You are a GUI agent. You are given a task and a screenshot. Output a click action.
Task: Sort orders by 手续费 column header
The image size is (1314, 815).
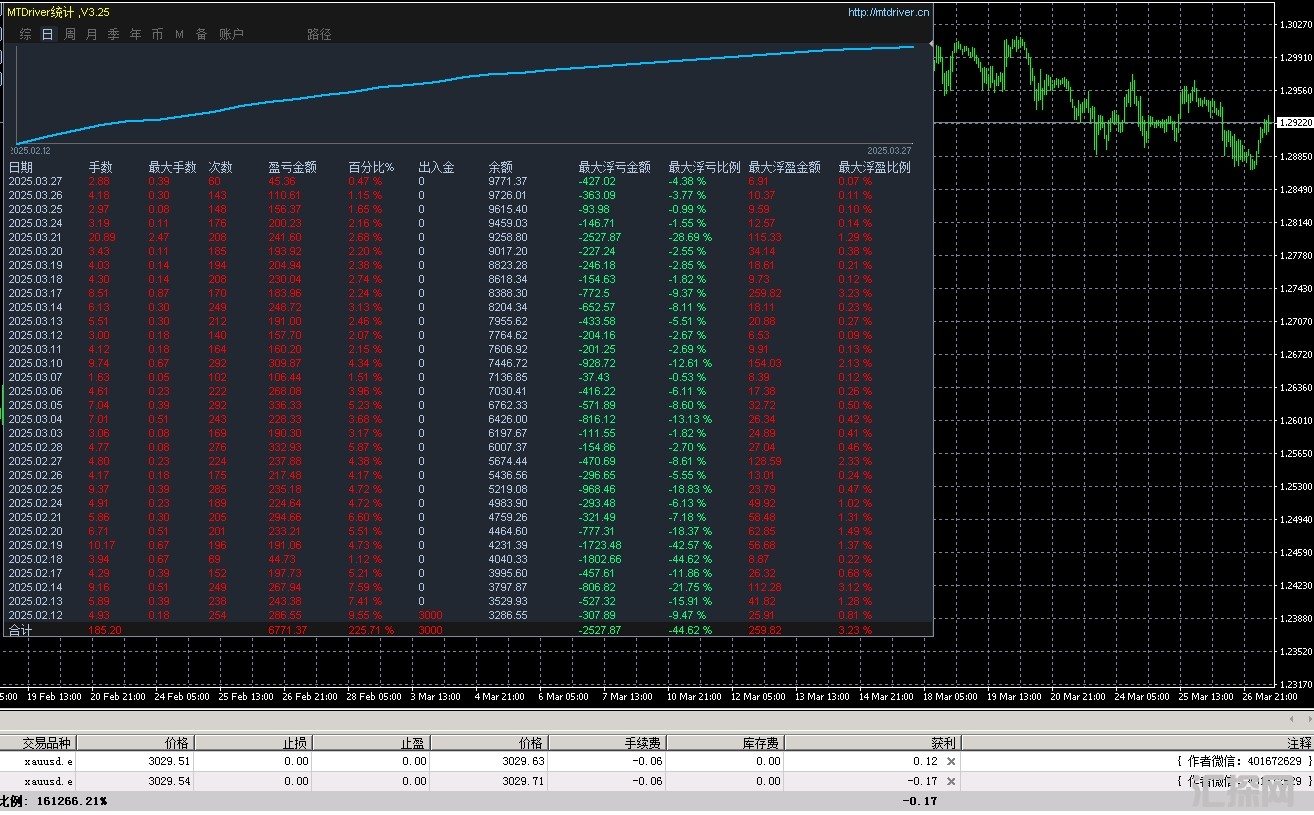pyautogui.click(x=607, y=743)
